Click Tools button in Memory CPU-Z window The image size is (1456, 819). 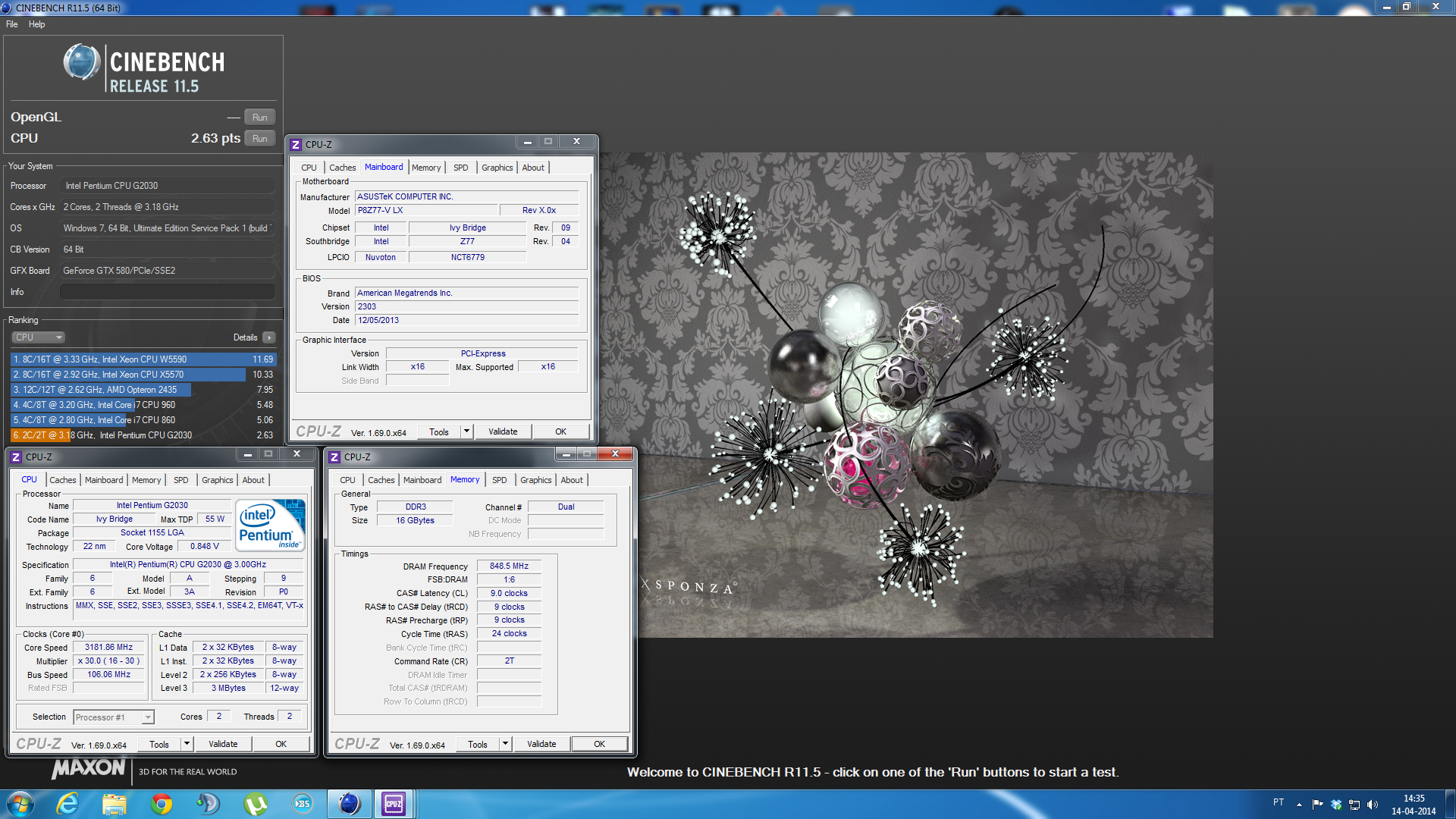point(478,744)
